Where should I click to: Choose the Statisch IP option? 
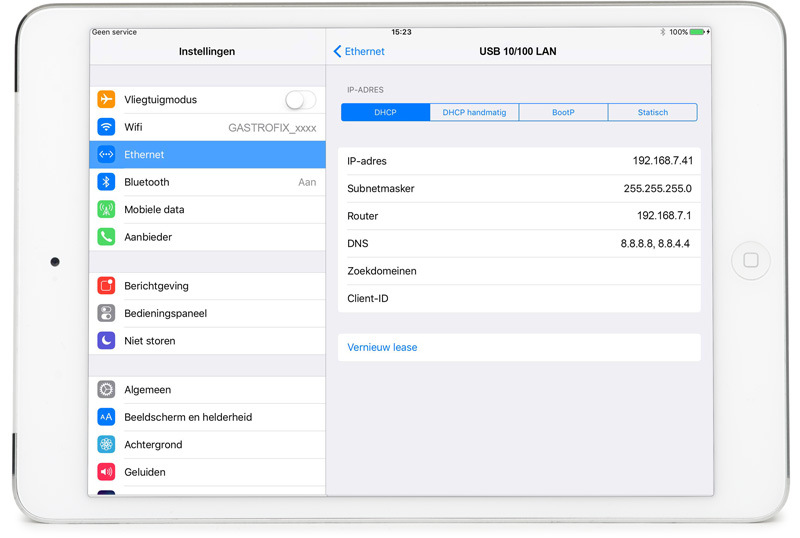tap(652, 113)
